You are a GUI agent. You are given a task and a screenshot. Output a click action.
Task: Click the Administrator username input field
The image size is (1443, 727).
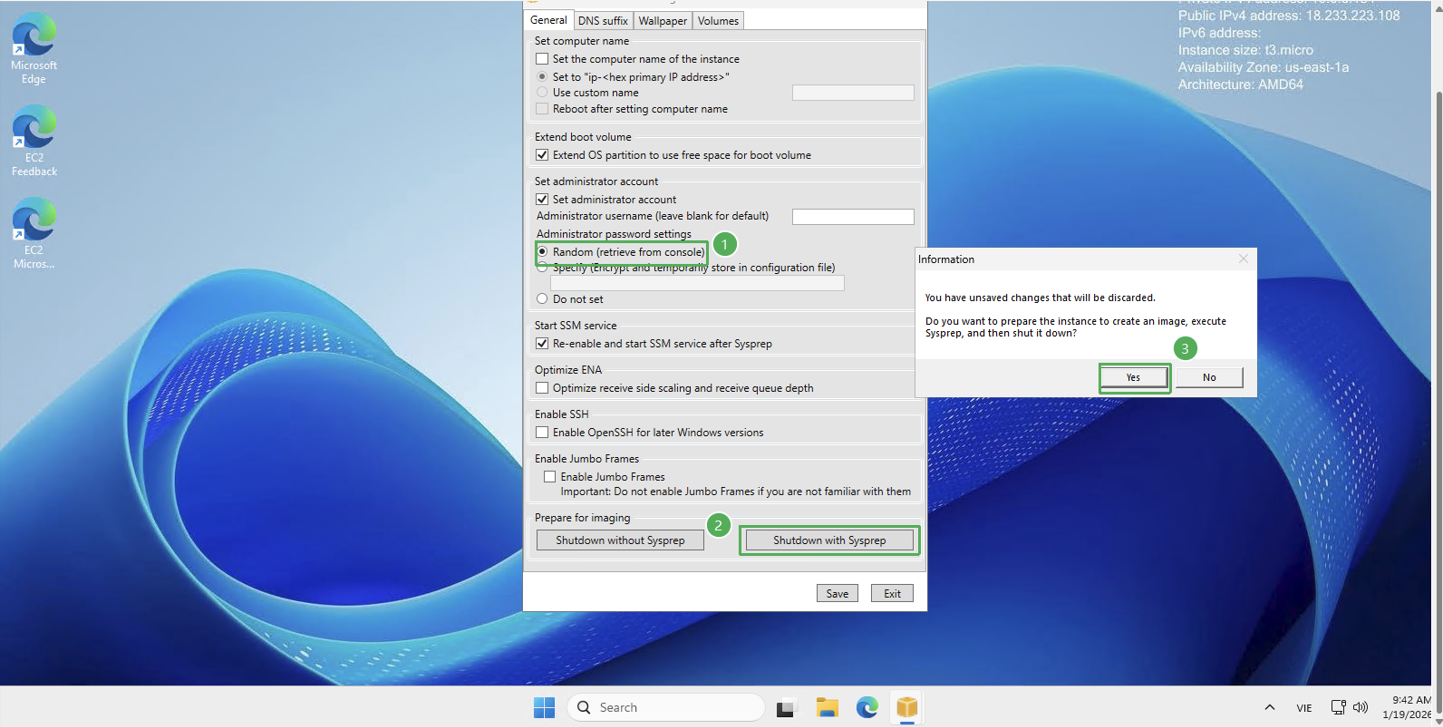tap(852, 216)
